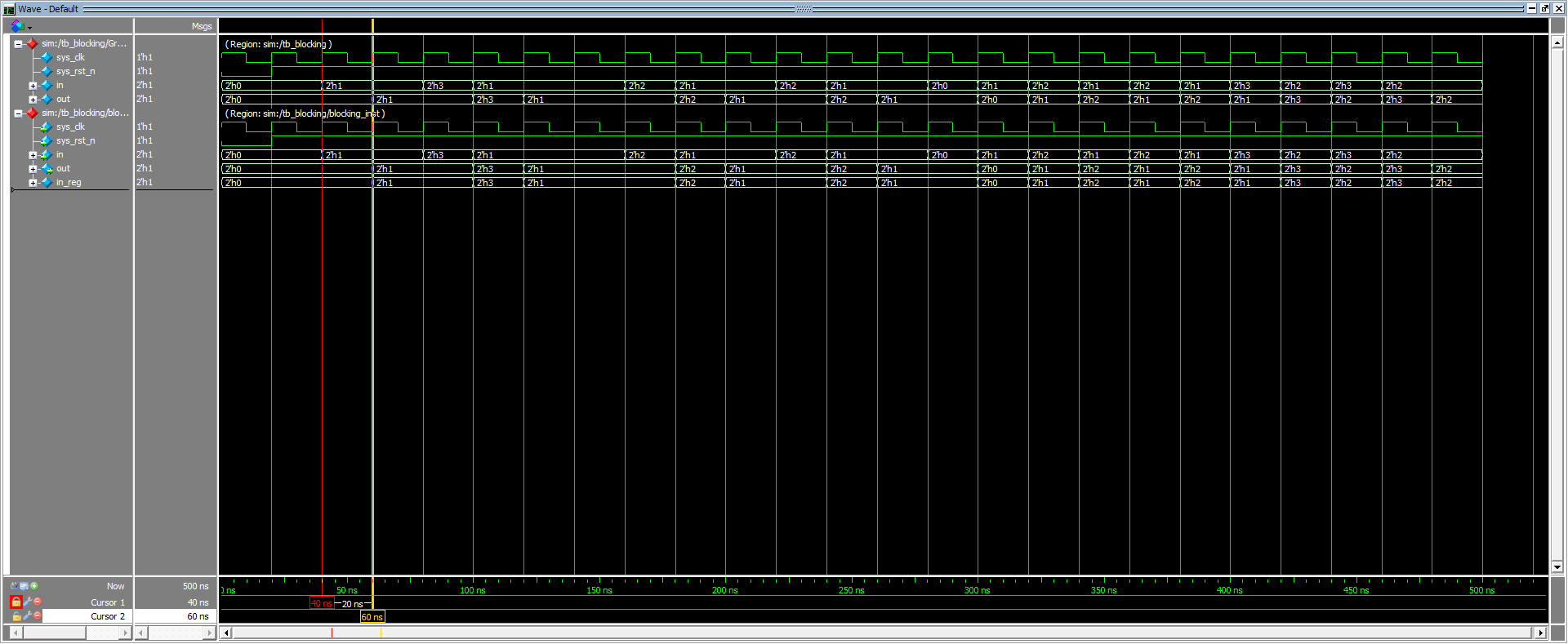The width and height of the screenshot is (1568, 644).
Task: Select the Cursor 1 time value of 40 ns
Action: coord(198,603)
